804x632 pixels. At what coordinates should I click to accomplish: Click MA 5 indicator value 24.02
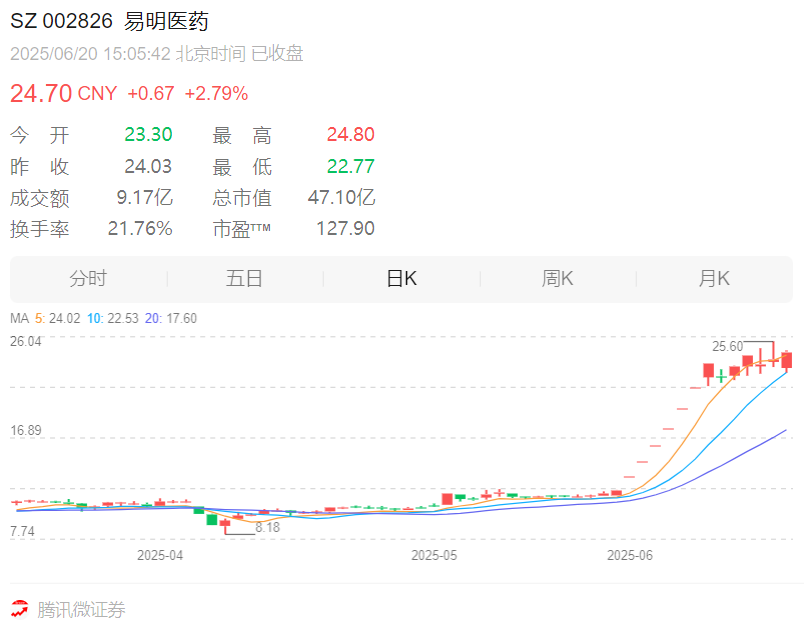pos(65,318)
